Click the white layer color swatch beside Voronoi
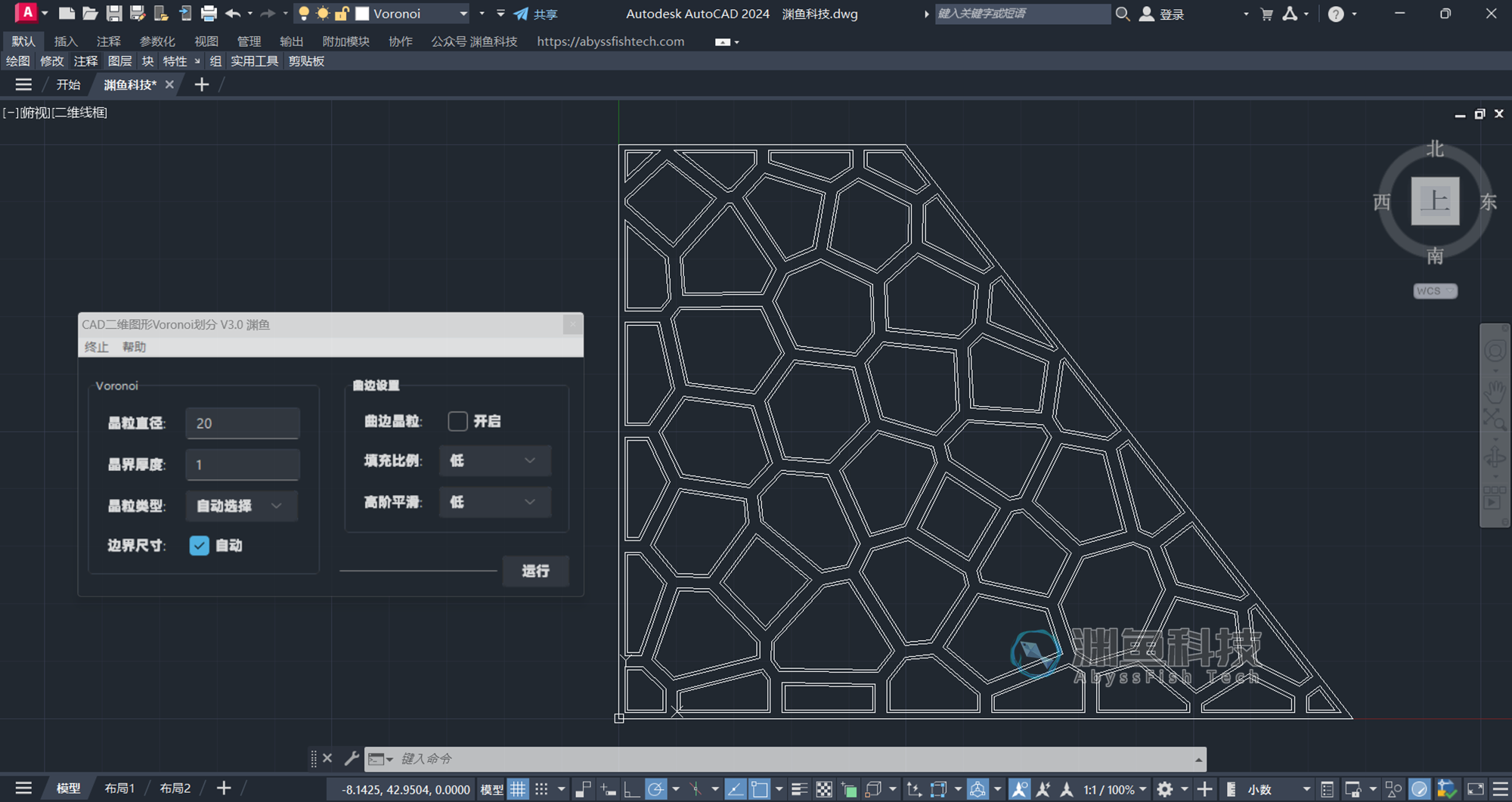1512x802 pixels. point(362,14)
